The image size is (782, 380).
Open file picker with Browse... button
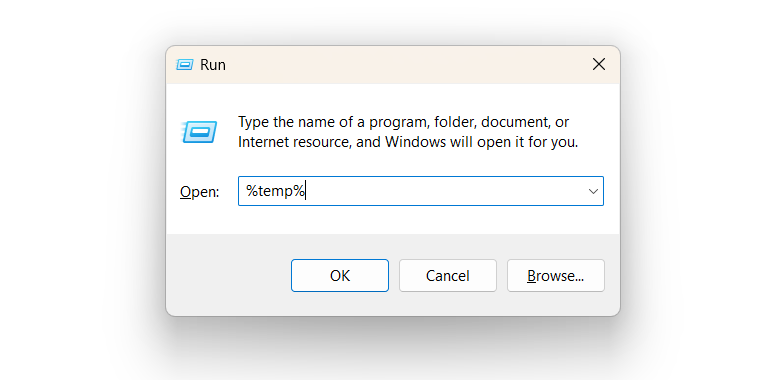point(556,275)
